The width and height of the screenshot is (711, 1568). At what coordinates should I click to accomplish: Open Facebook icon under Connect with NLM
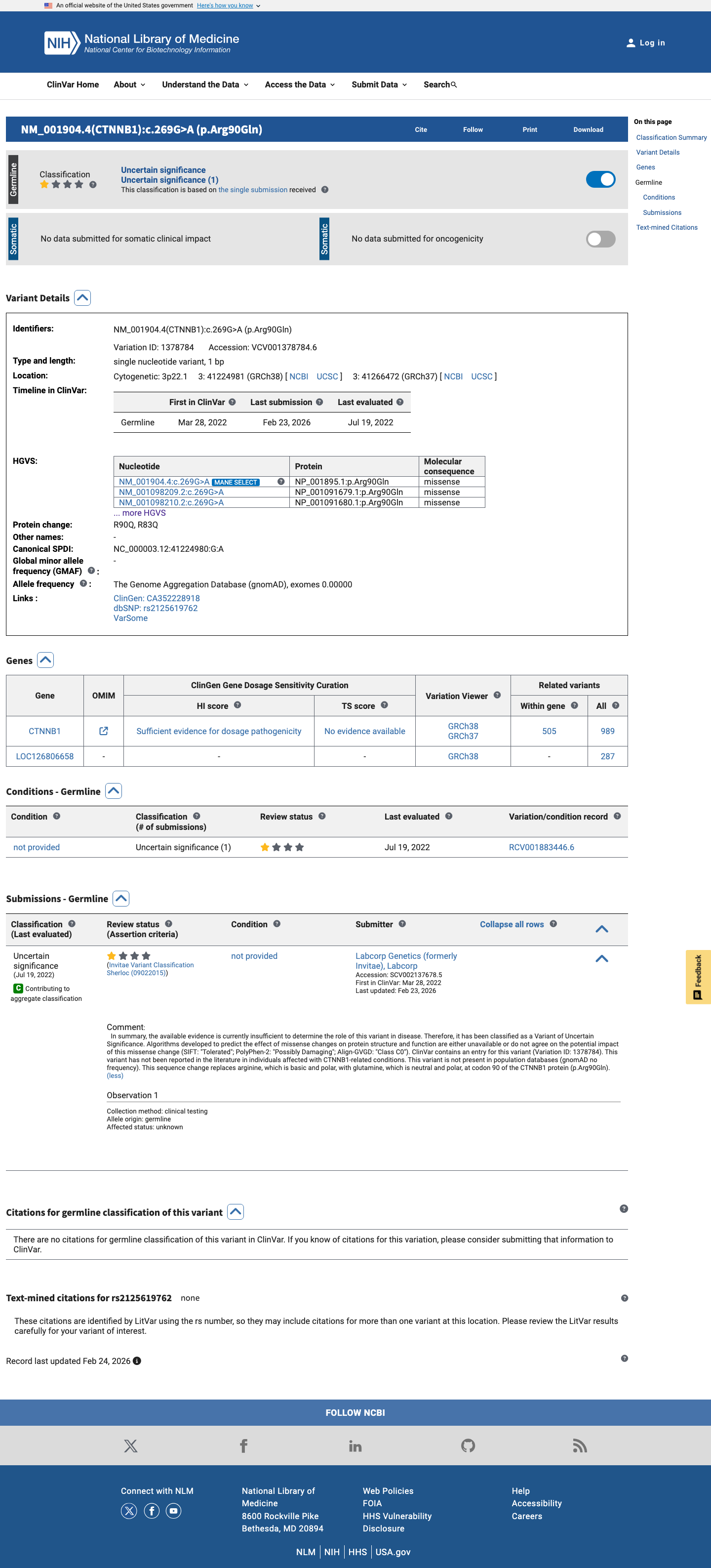click(x=152, y=1510)
